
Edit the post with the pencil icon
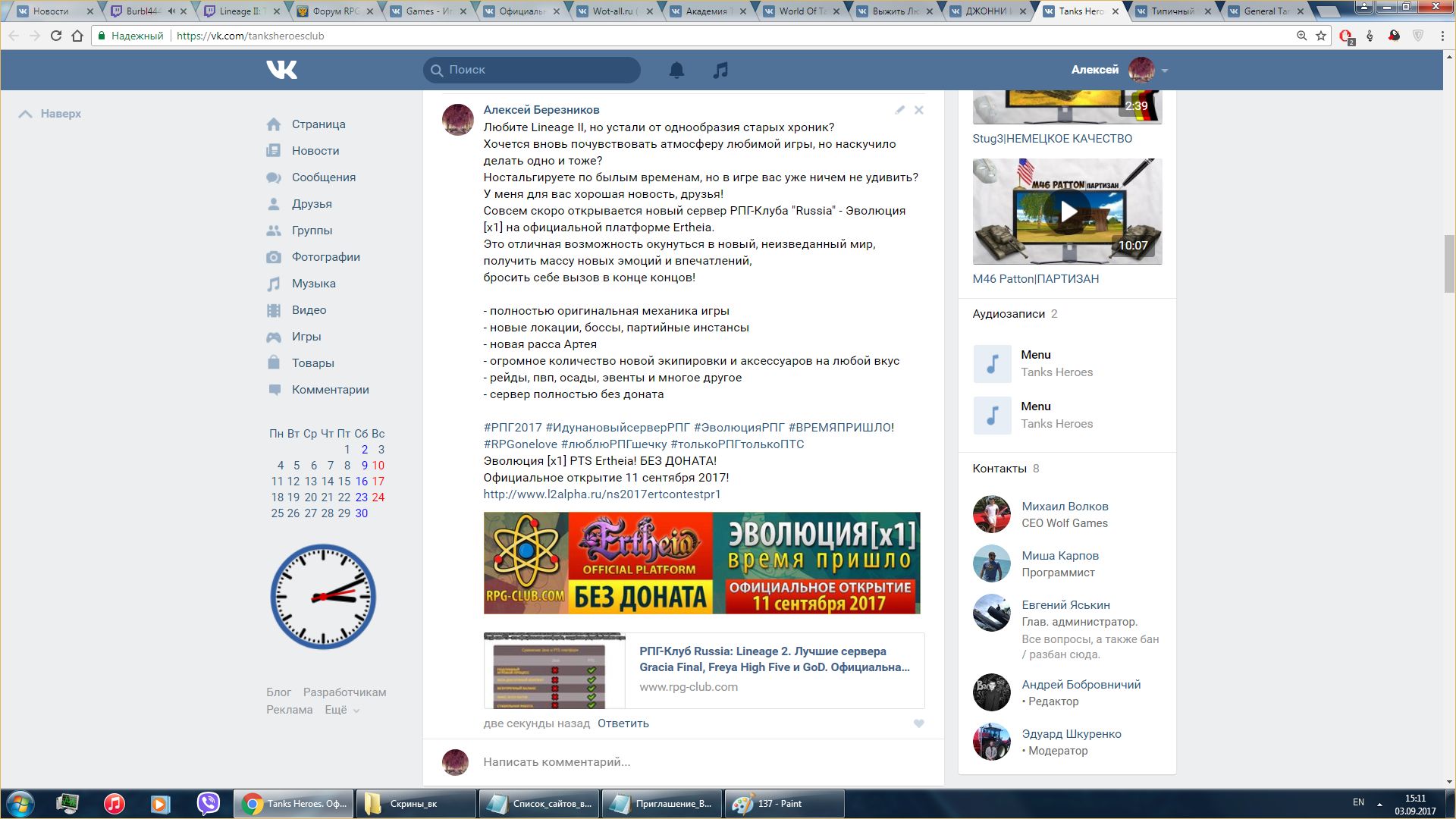(x=899, y=110)
